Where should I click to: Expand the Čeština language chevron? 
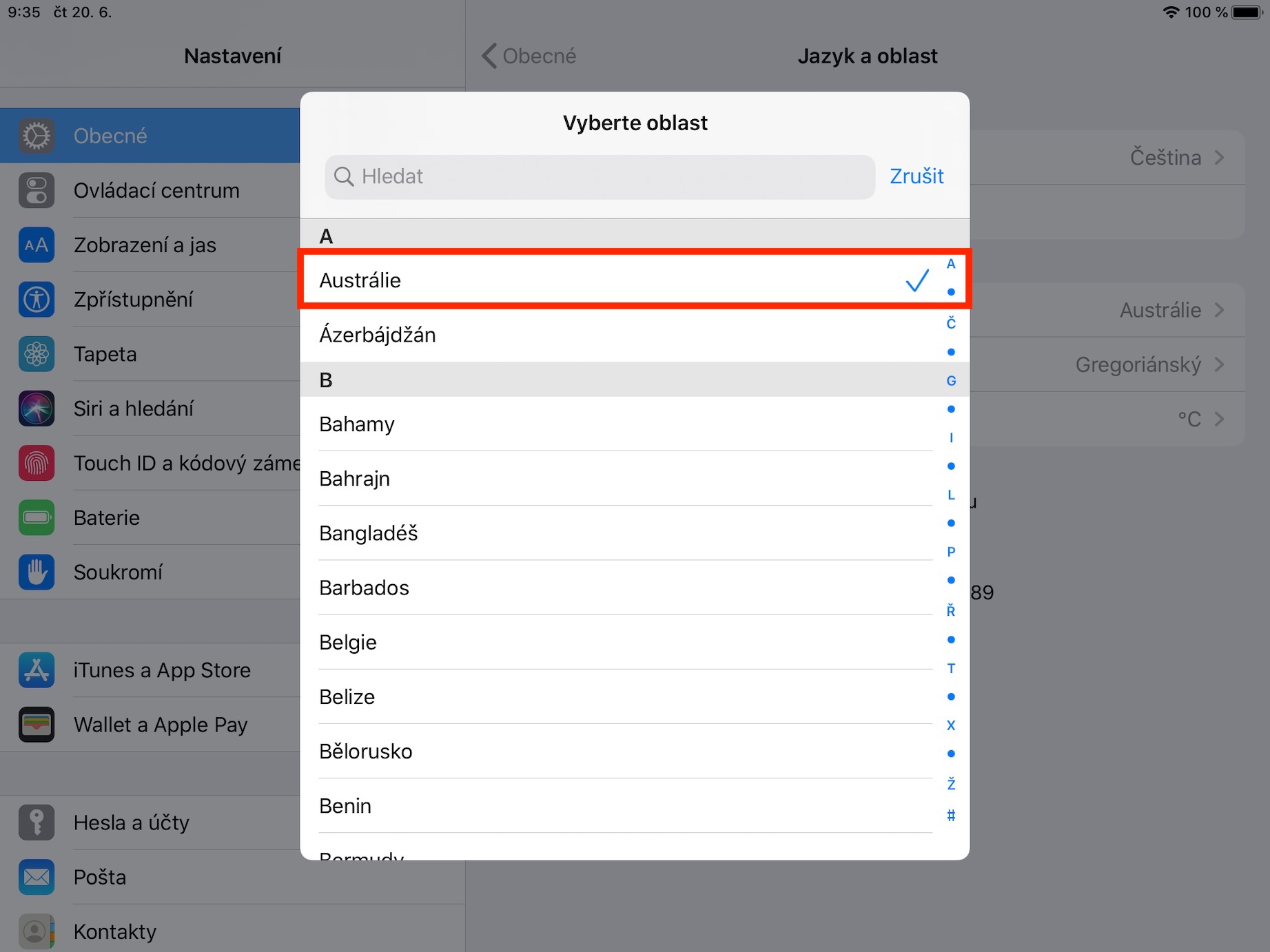(1220, 158)
